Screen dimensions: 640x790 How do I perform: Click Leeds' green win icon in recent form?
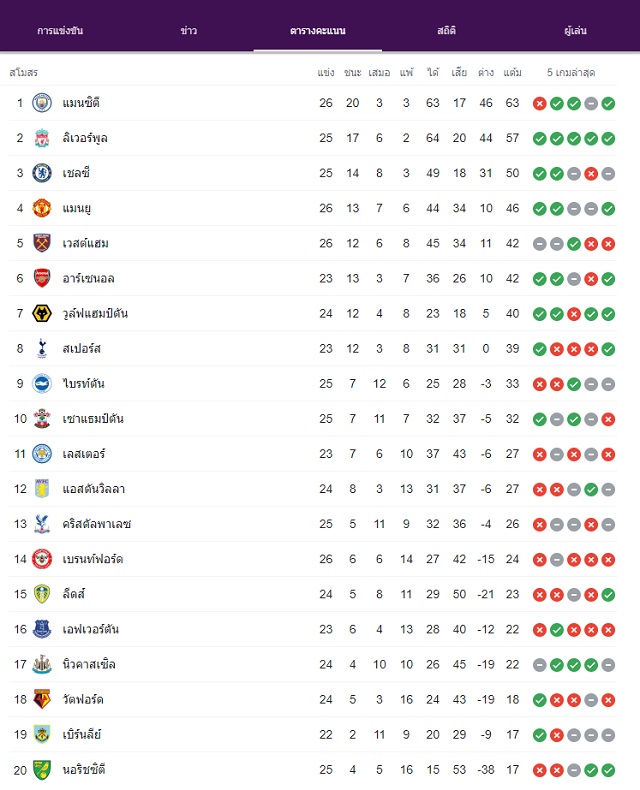pos(608,595)
